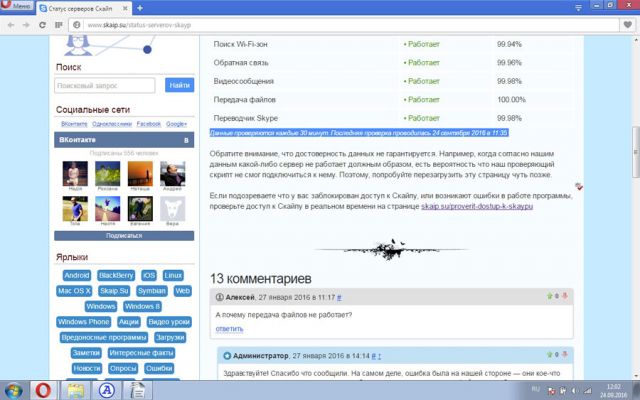The height and width of the screenshot is (400, 640).
Task: Go forward with the forward arrow
Action: (x=26, y=25)
